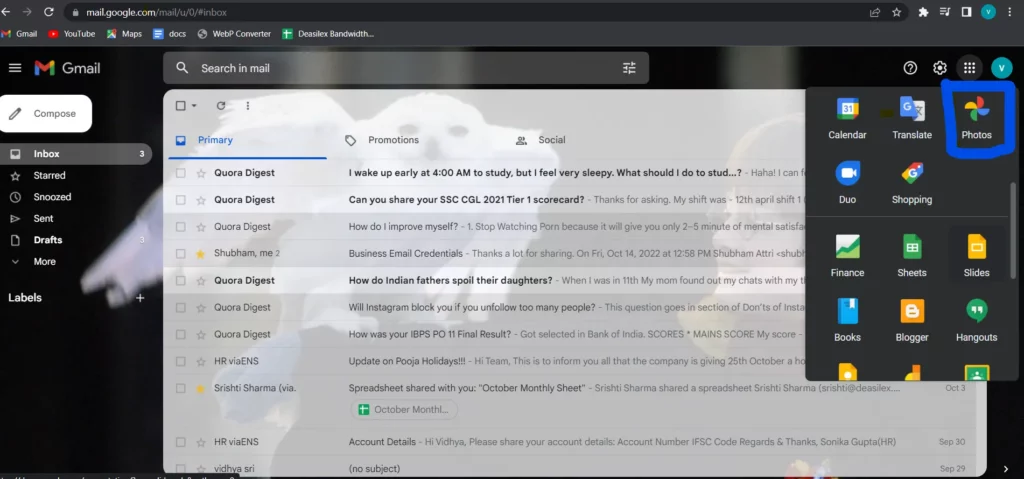Open Hangouts app
The width and height of the screenshot is (1024, 479).
pyautogui.click(x=976, y=321)
